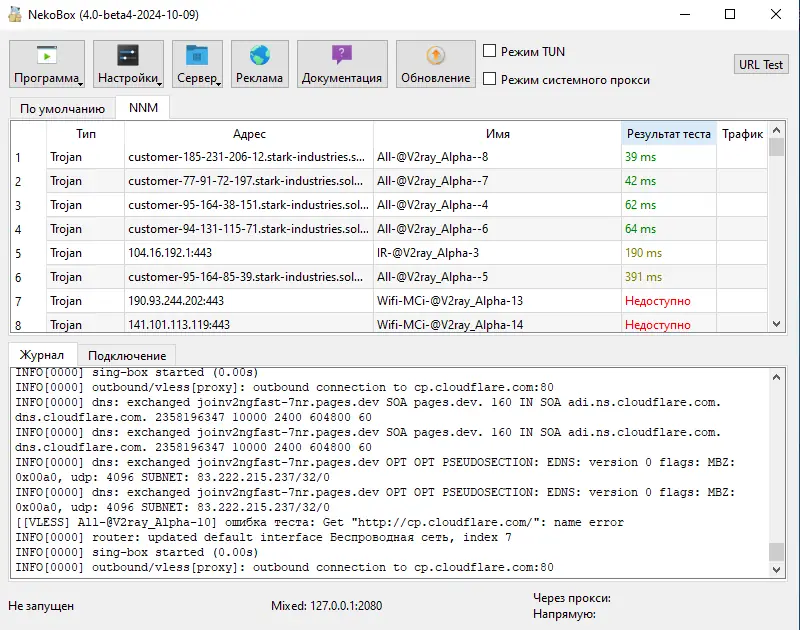Click the Не запущен status label
The width and height of the screenshot is (800, 630).
pyautogui.click(x=41, y=606)
